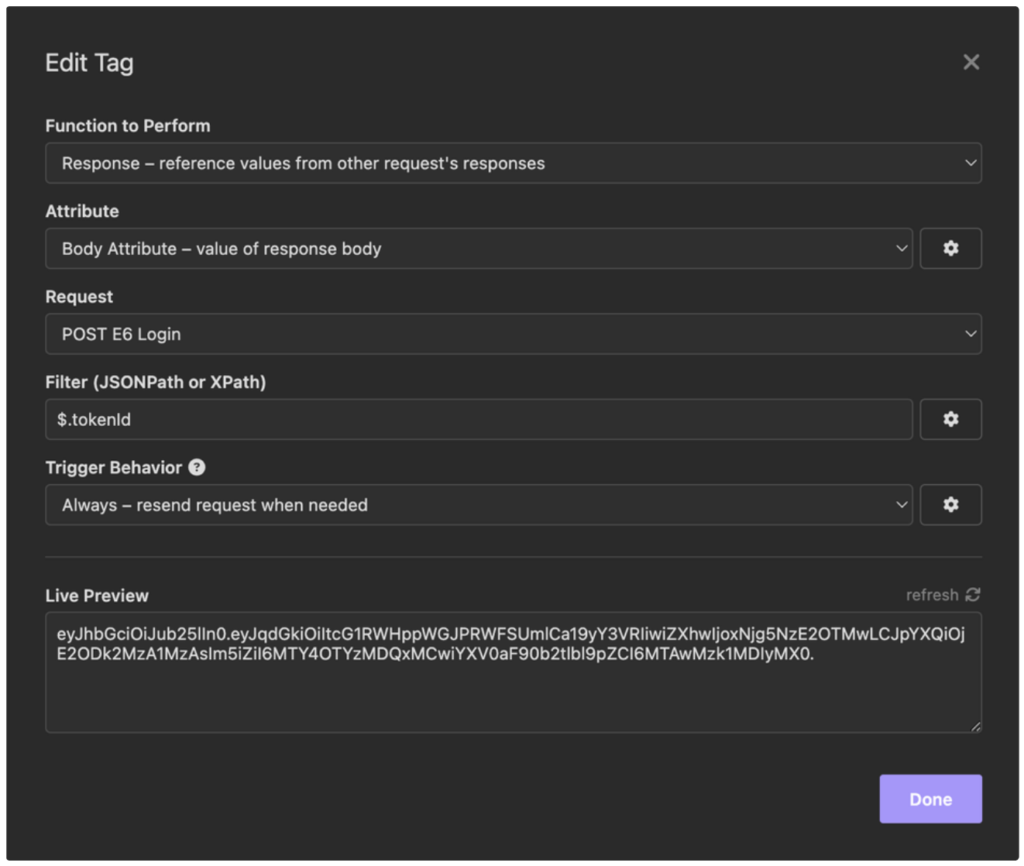Expand the Always resend request dropdown
Screen dimensions: 1024x866
[x=479, y=505]
